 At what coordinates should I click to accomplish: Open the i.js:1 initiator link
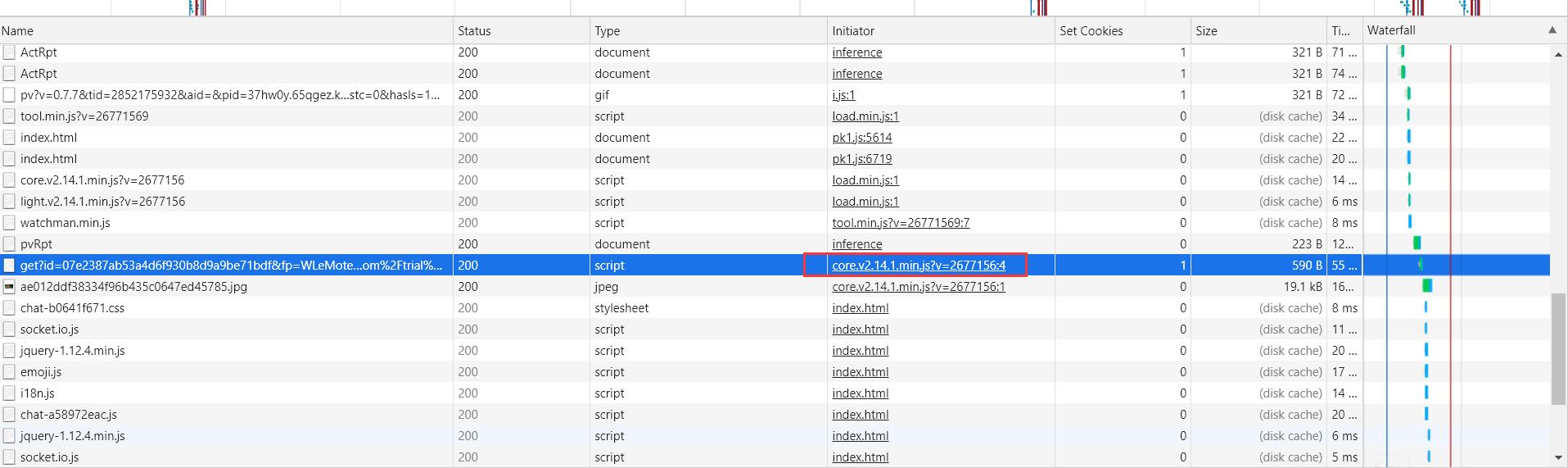[843, 95]
